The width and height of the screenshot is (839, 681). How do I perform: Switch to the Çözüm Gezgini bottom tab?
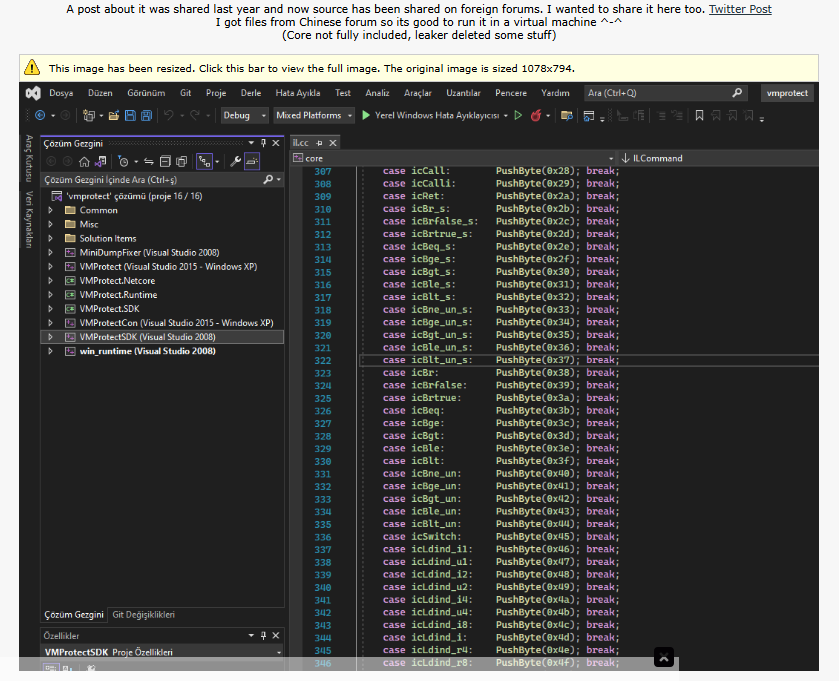click(x=74, y=615)
